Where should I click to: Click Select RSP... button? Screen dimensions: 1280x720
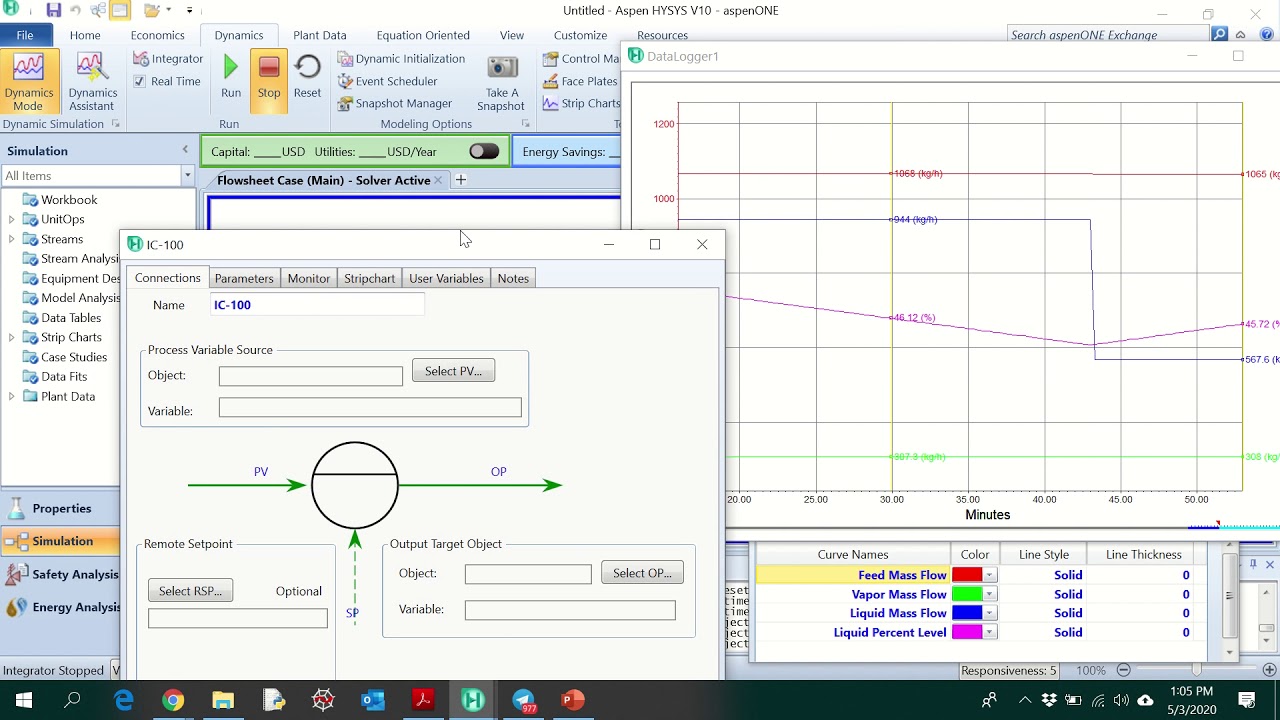point(190,591)
